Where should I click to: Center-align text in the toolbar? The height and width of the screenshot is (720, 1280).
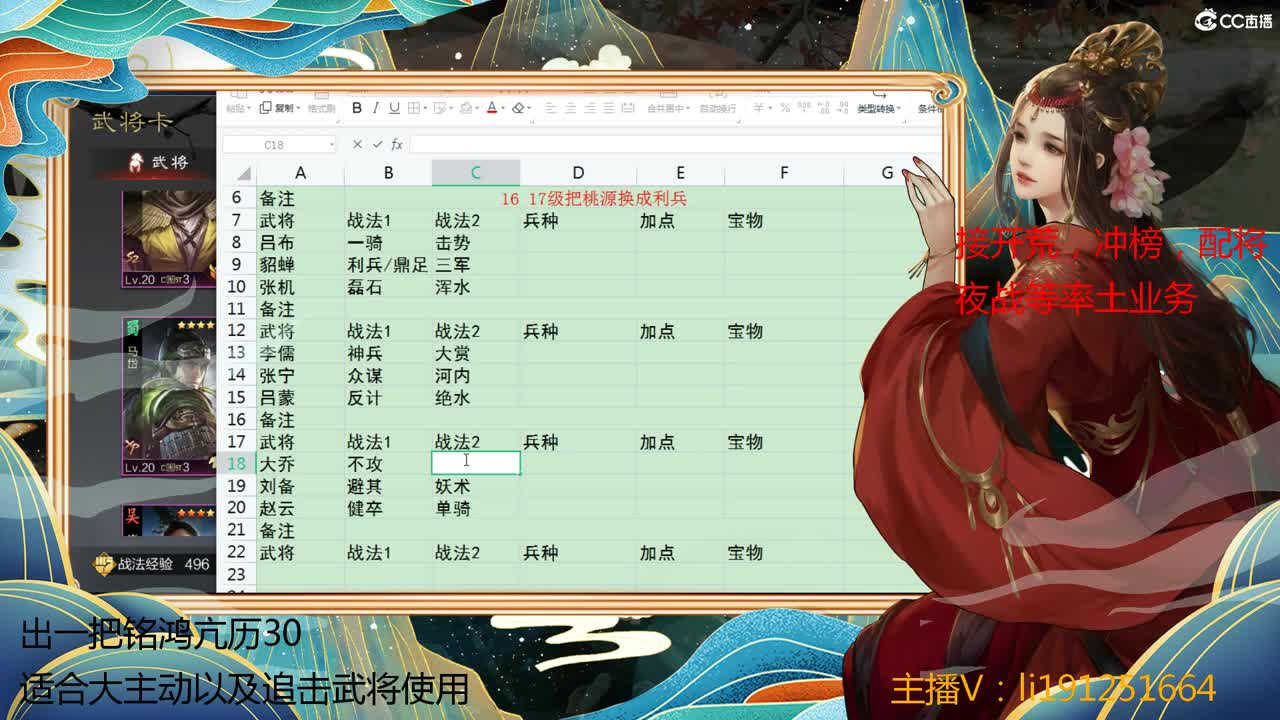pos(570,108)
